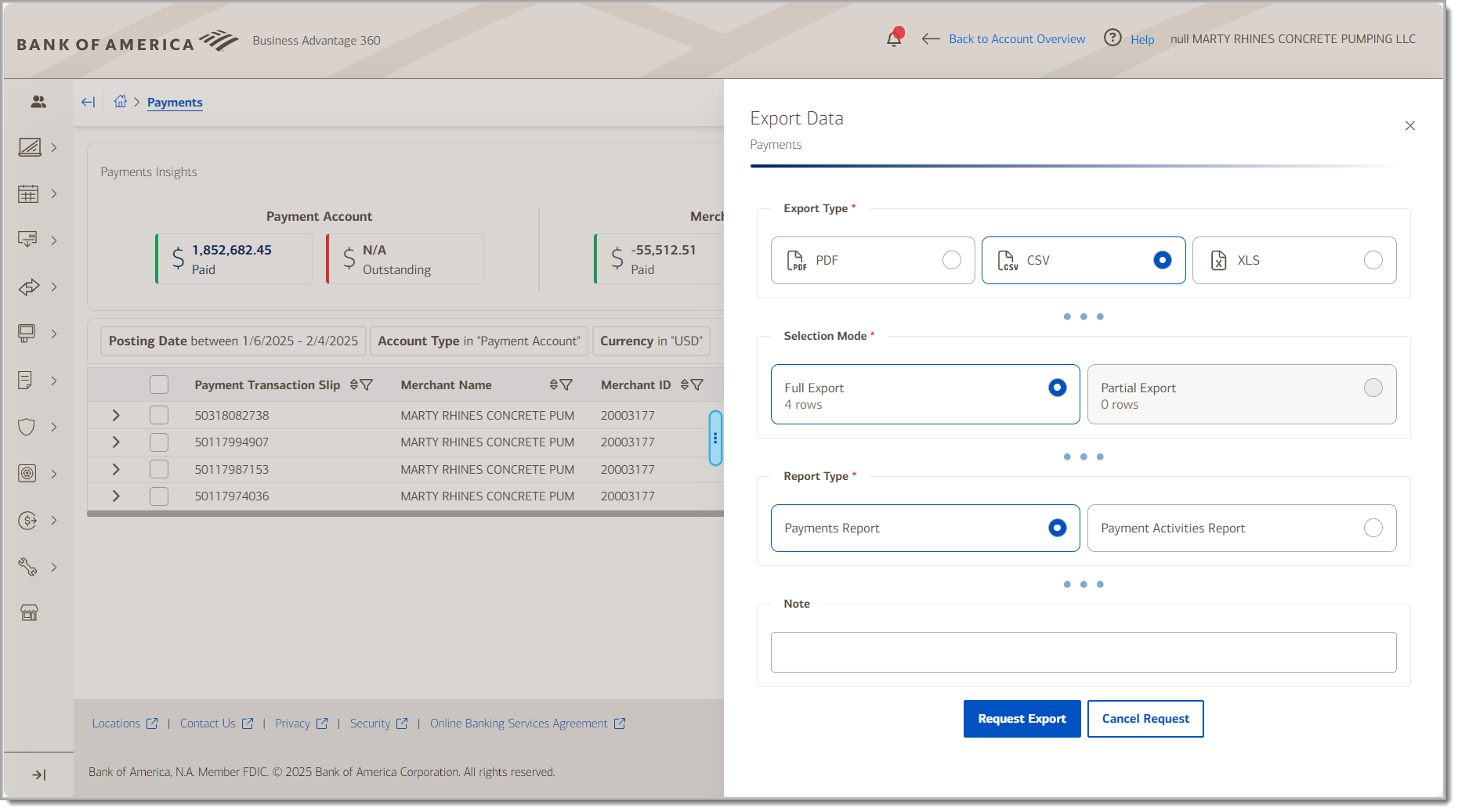Click the Currency USD filter chip

pyautogui.click(x=651, y=341)
